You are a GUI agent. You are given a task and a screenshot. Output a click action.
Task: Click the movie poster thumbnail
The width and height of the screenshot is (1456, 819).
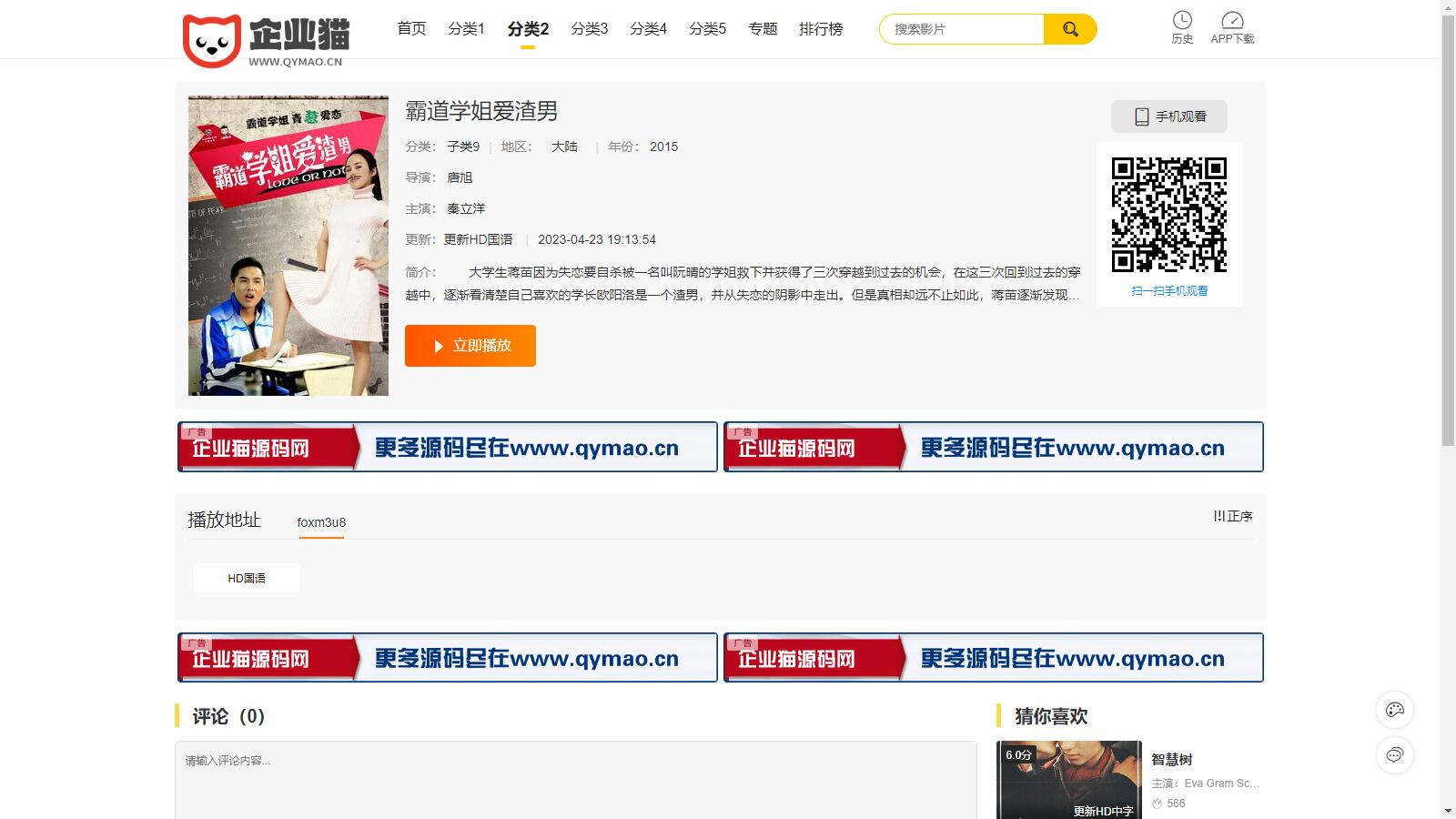(x=288, y=246)
